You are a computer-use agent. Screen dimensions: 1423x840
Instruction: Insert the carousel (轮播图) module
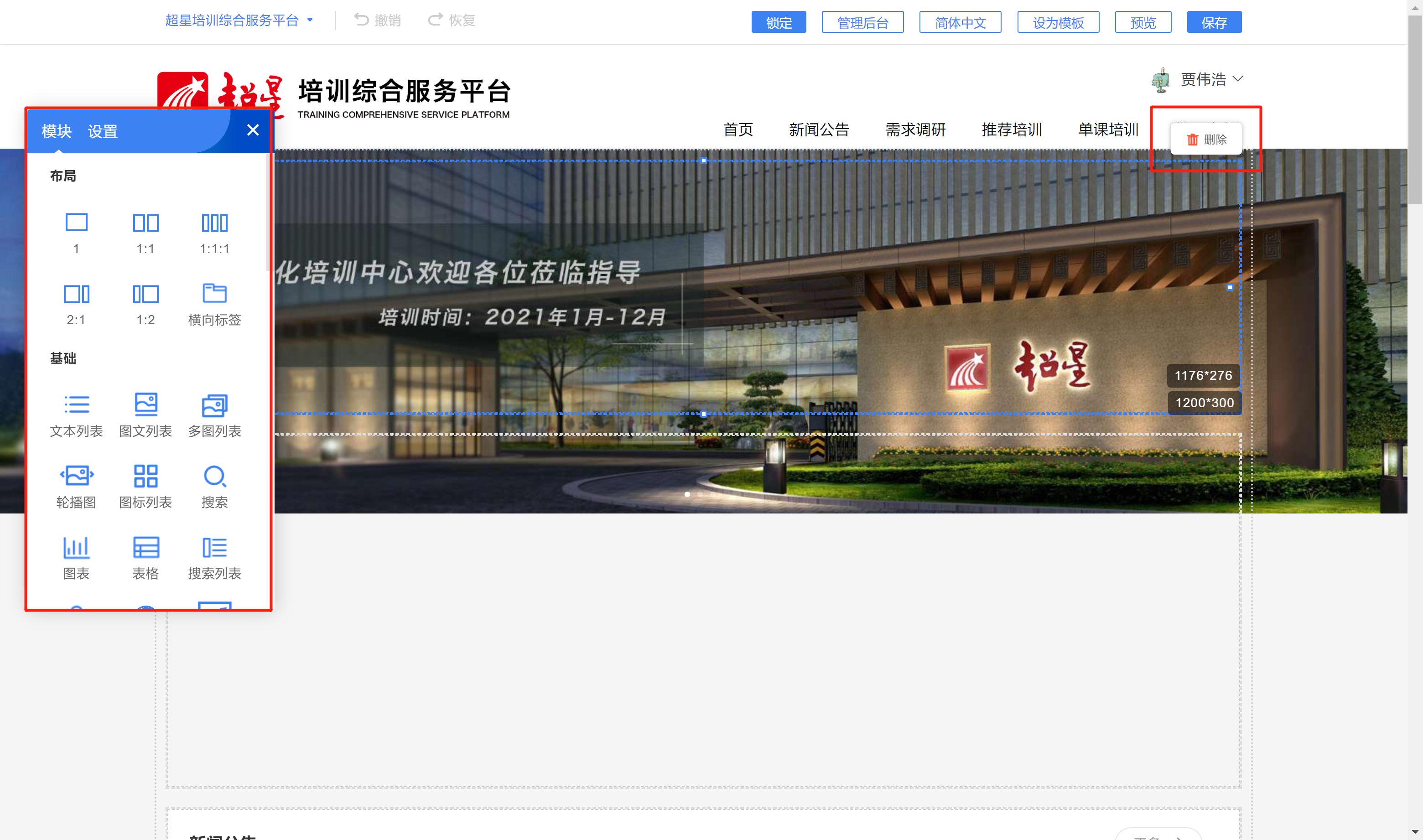tap(77, 476)
